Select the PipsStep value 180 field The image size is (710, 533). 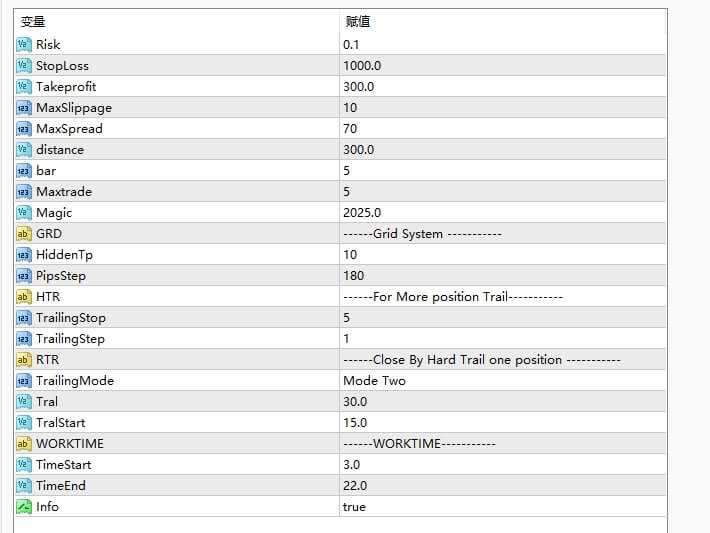pyautogui.click(x=353, y=276)
